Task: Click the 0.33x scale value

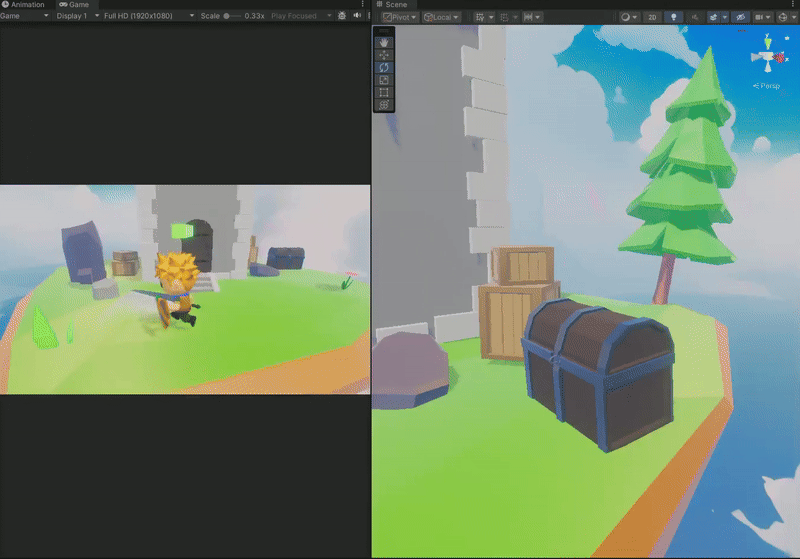Action: coord(254,16)
